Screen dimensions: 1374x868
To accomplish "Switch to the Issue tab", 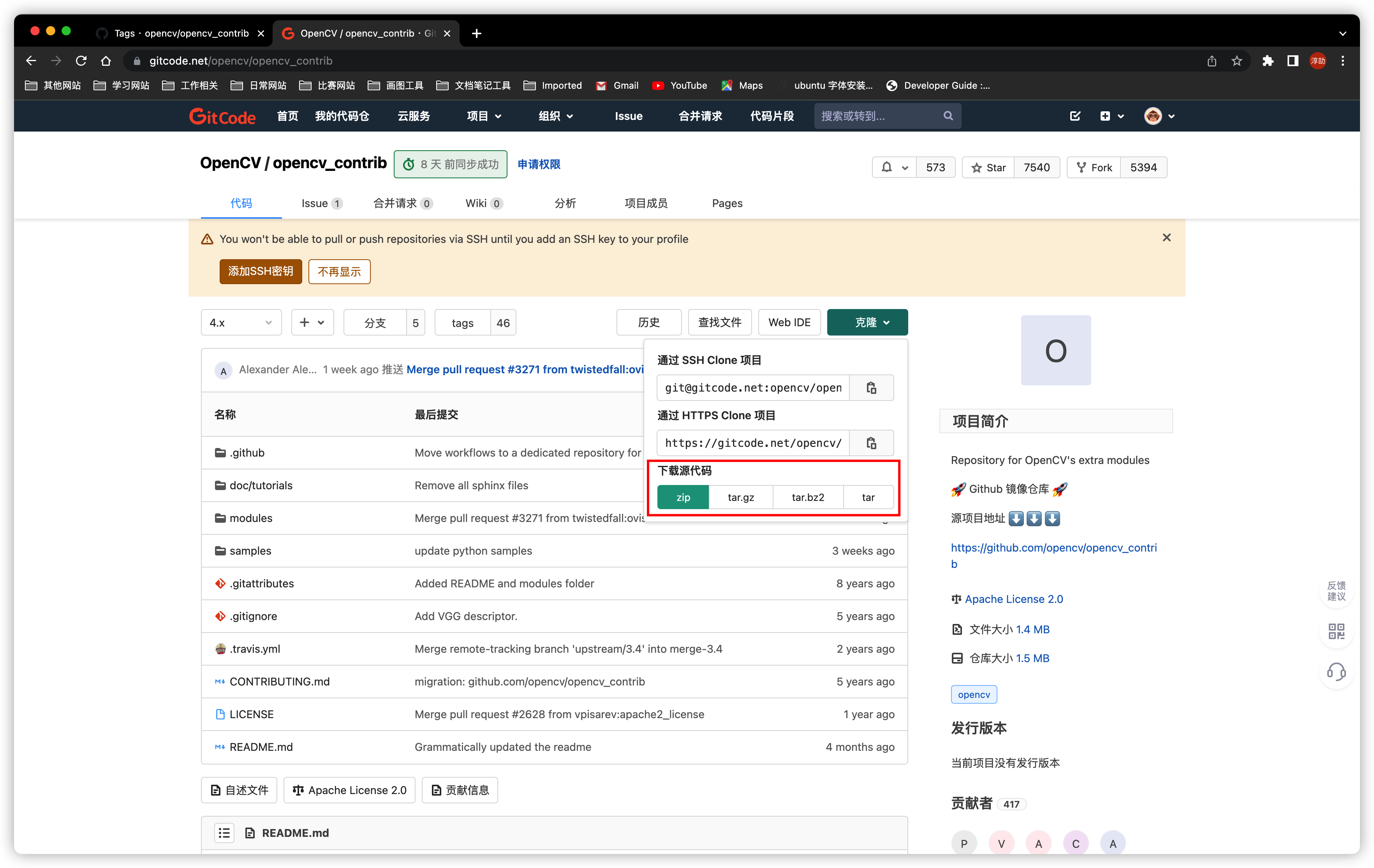I will coord(321,203).
